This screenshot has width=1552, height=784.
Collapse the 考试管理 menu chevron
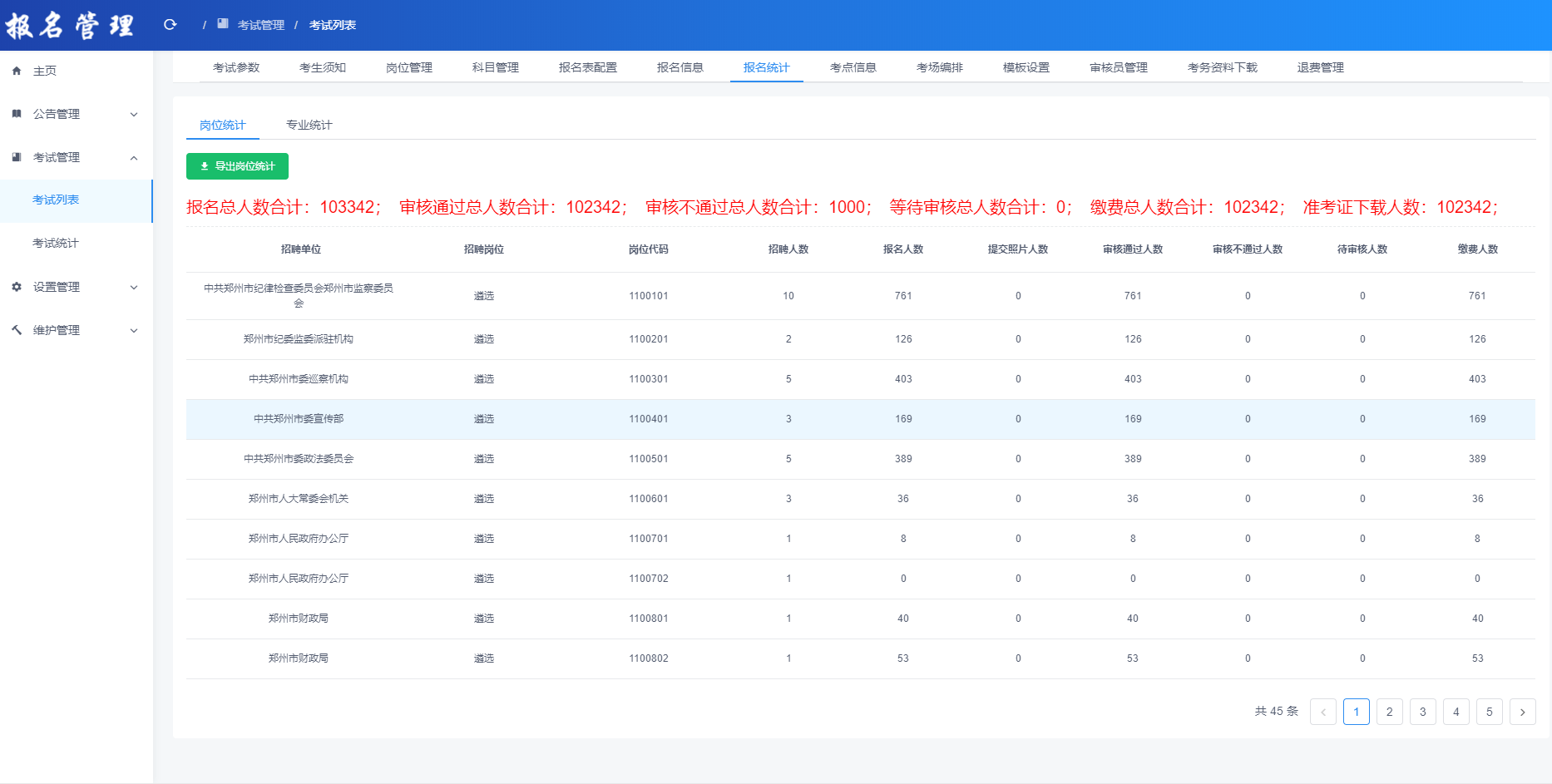[x=134, y=158]
